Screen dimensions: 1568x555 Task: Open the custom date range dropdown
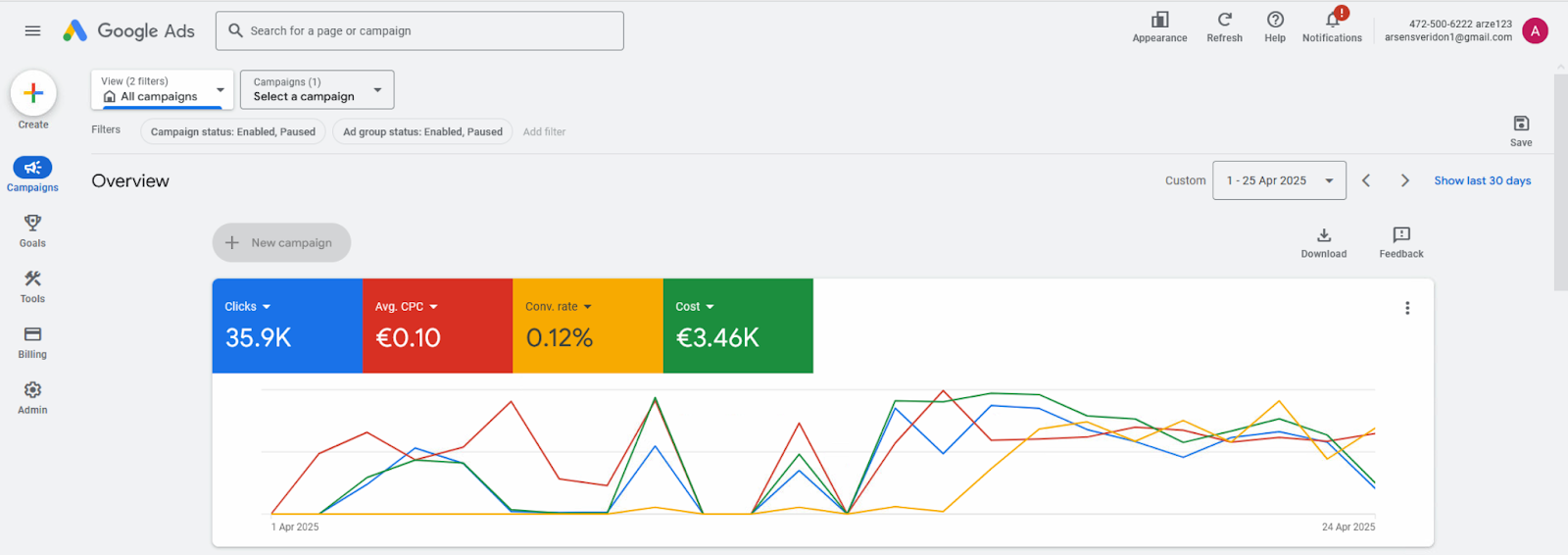[x=1279, y=180]
